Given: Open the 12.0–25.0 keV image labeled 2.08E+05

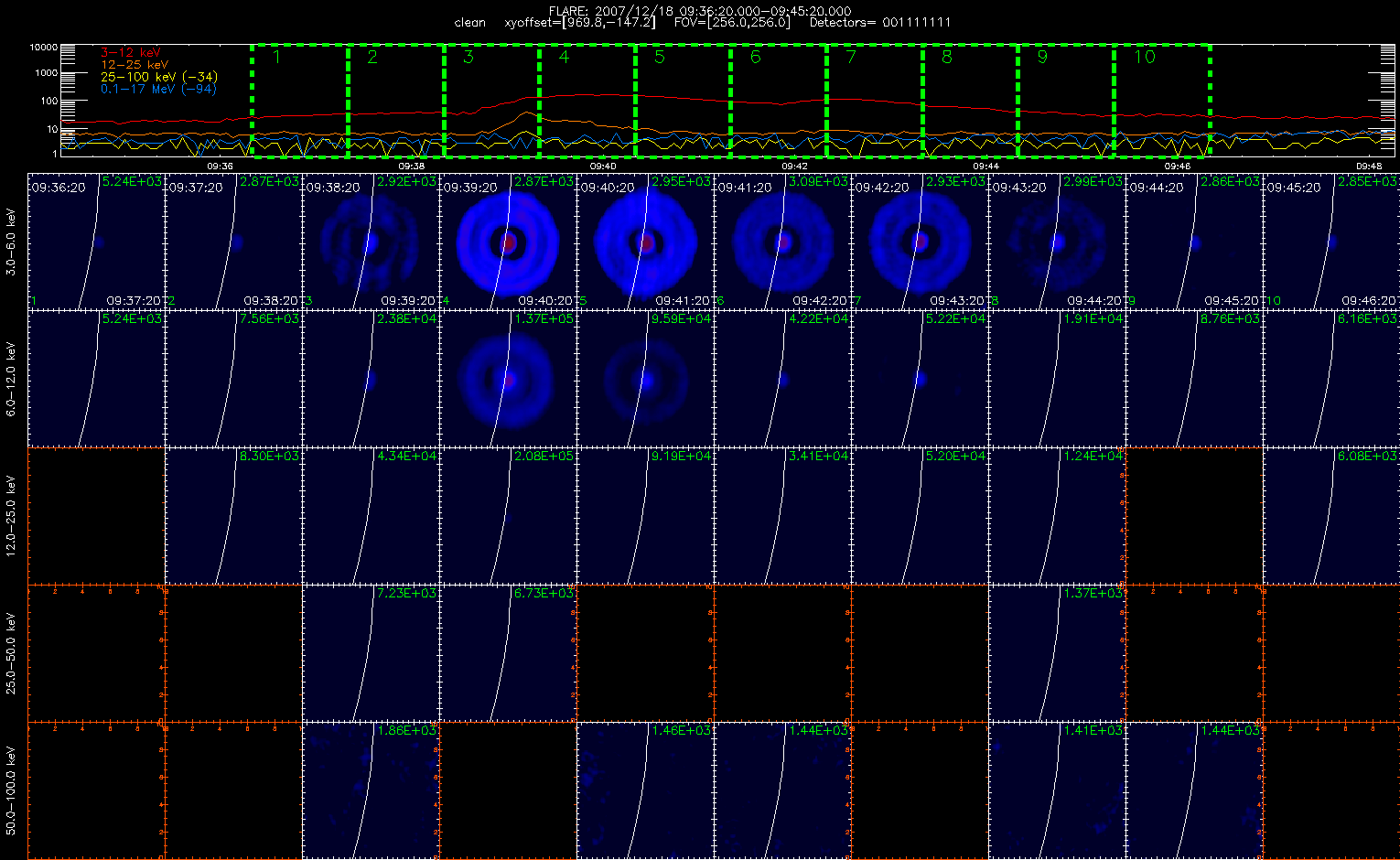Looking at the screenshot, I should [508, 515].
